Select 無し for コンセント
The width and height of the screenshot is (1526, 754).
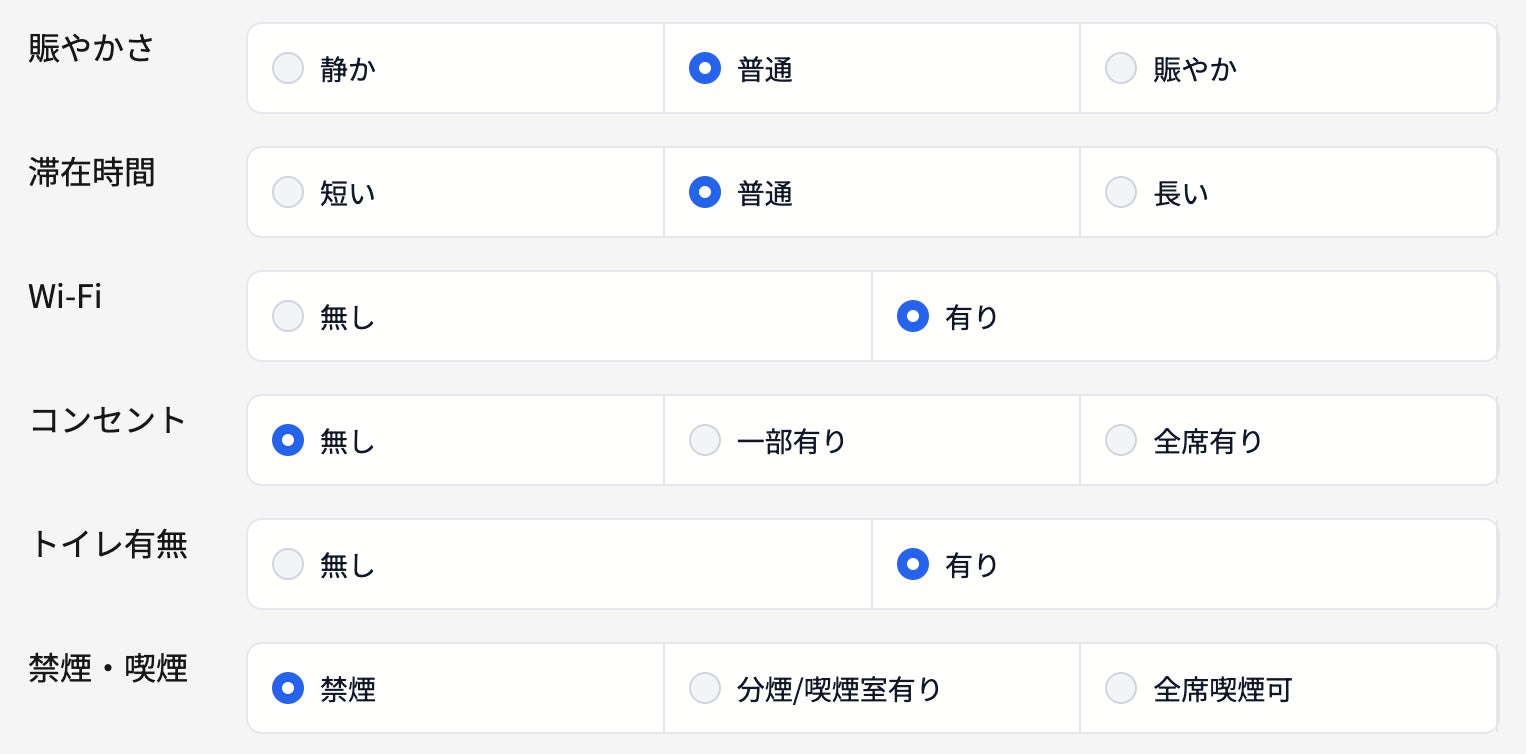tap(288, 440)
